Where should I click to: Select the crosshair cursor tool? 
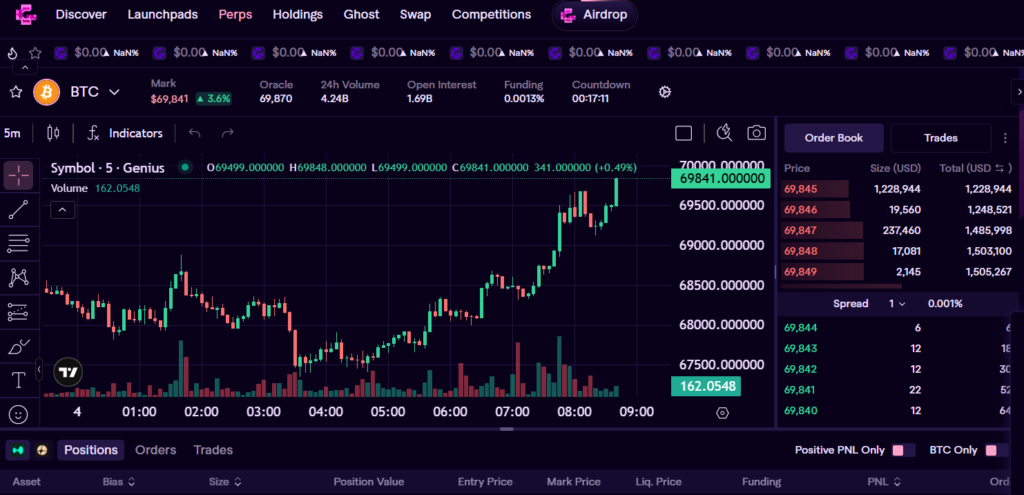[x=18, y=175]
